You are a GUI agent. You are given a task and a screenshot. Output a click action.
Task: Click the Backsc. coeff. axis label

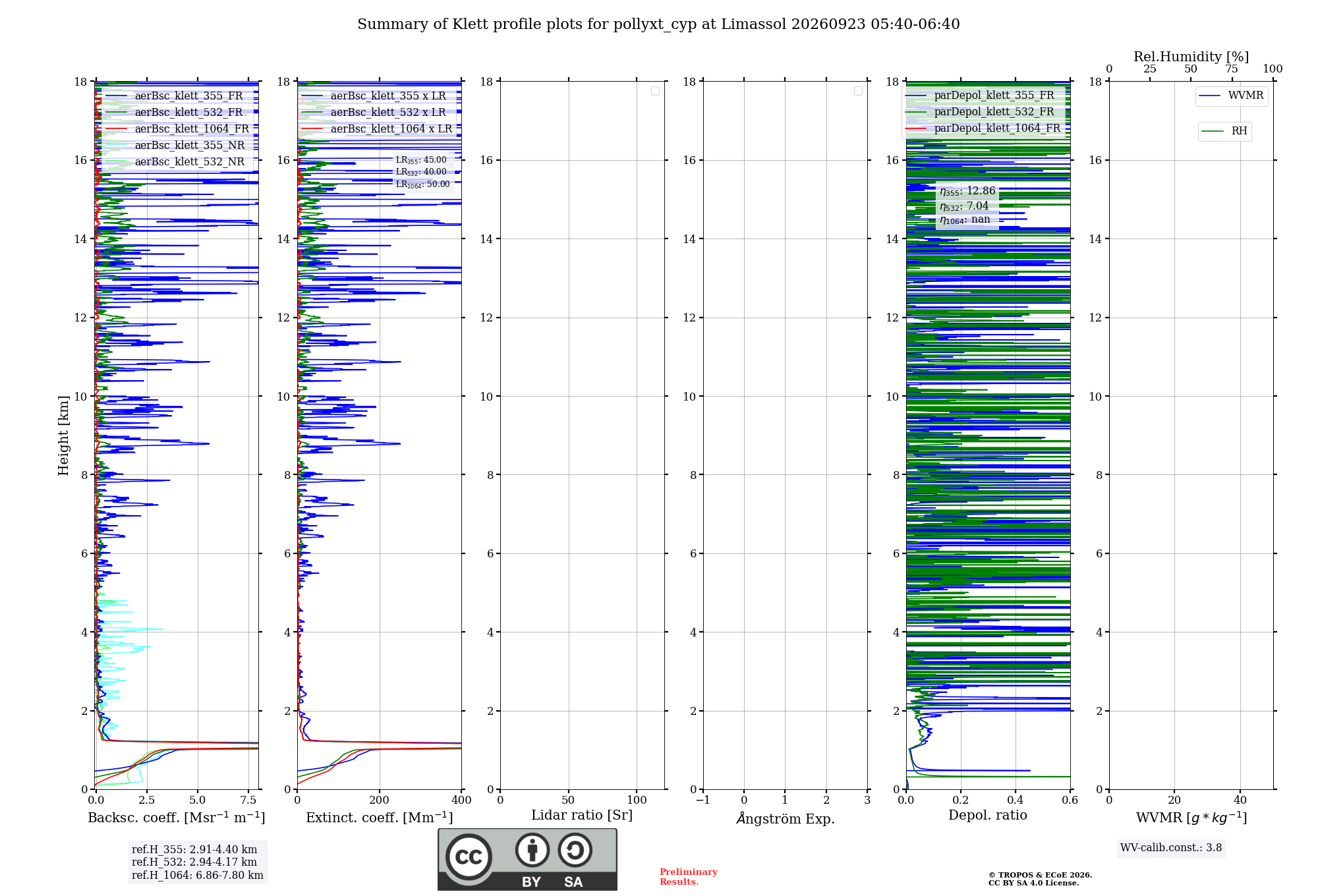tap(177, 817)
